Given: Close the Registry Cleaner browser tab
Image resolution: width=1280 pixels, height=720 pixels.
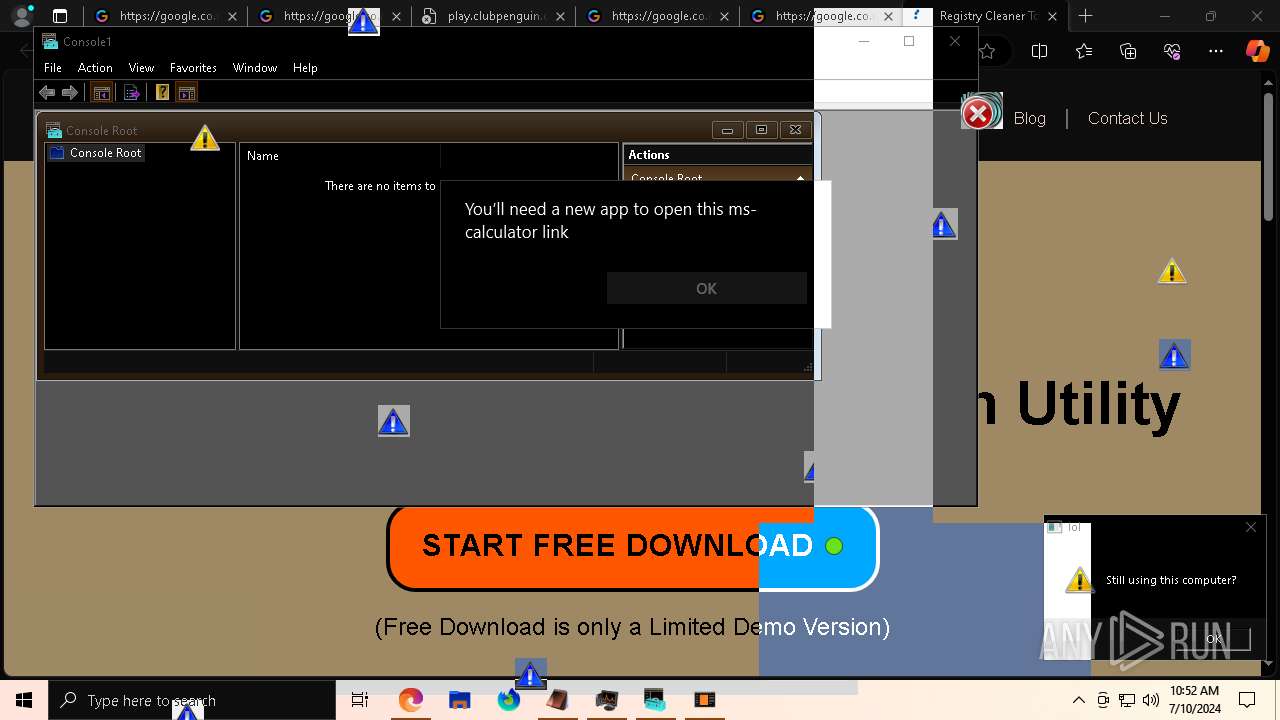Looking at the screenshot, I should pyautogui.click(x=1052, y=16).
